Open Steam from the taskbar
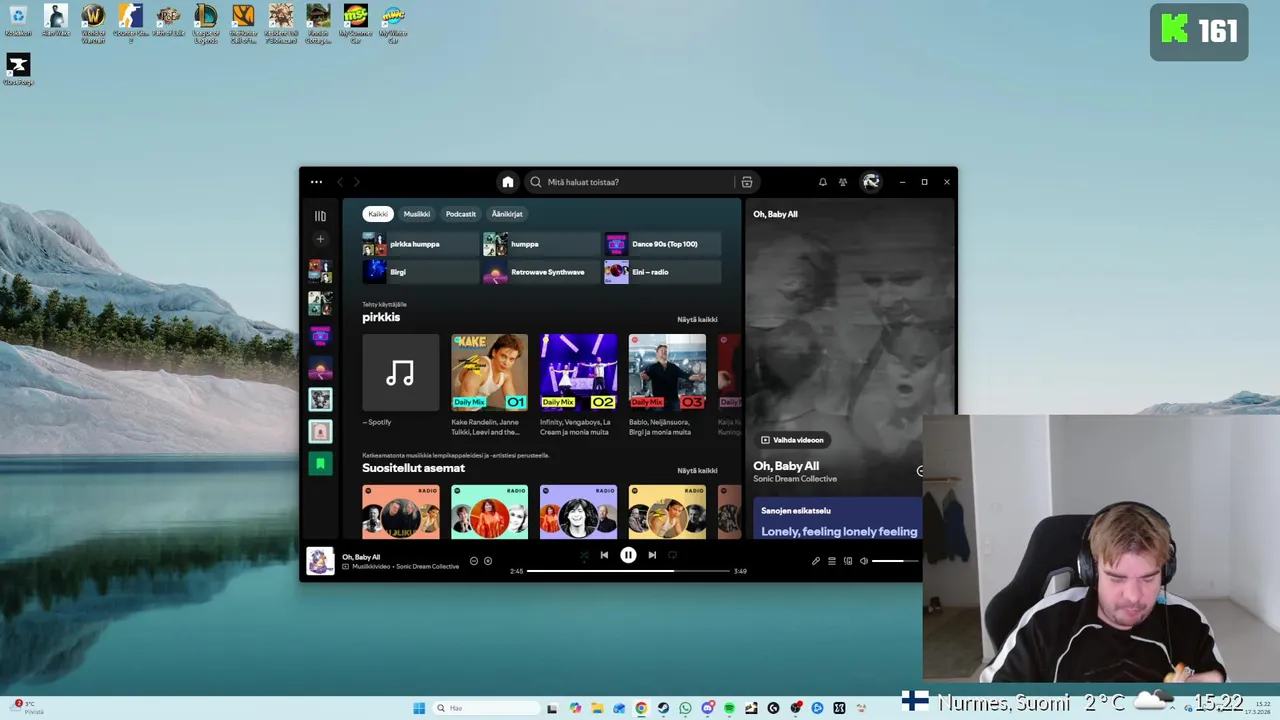Image resolution: width=1280 pixels, height=720 pixels. [x=663, y=708]
